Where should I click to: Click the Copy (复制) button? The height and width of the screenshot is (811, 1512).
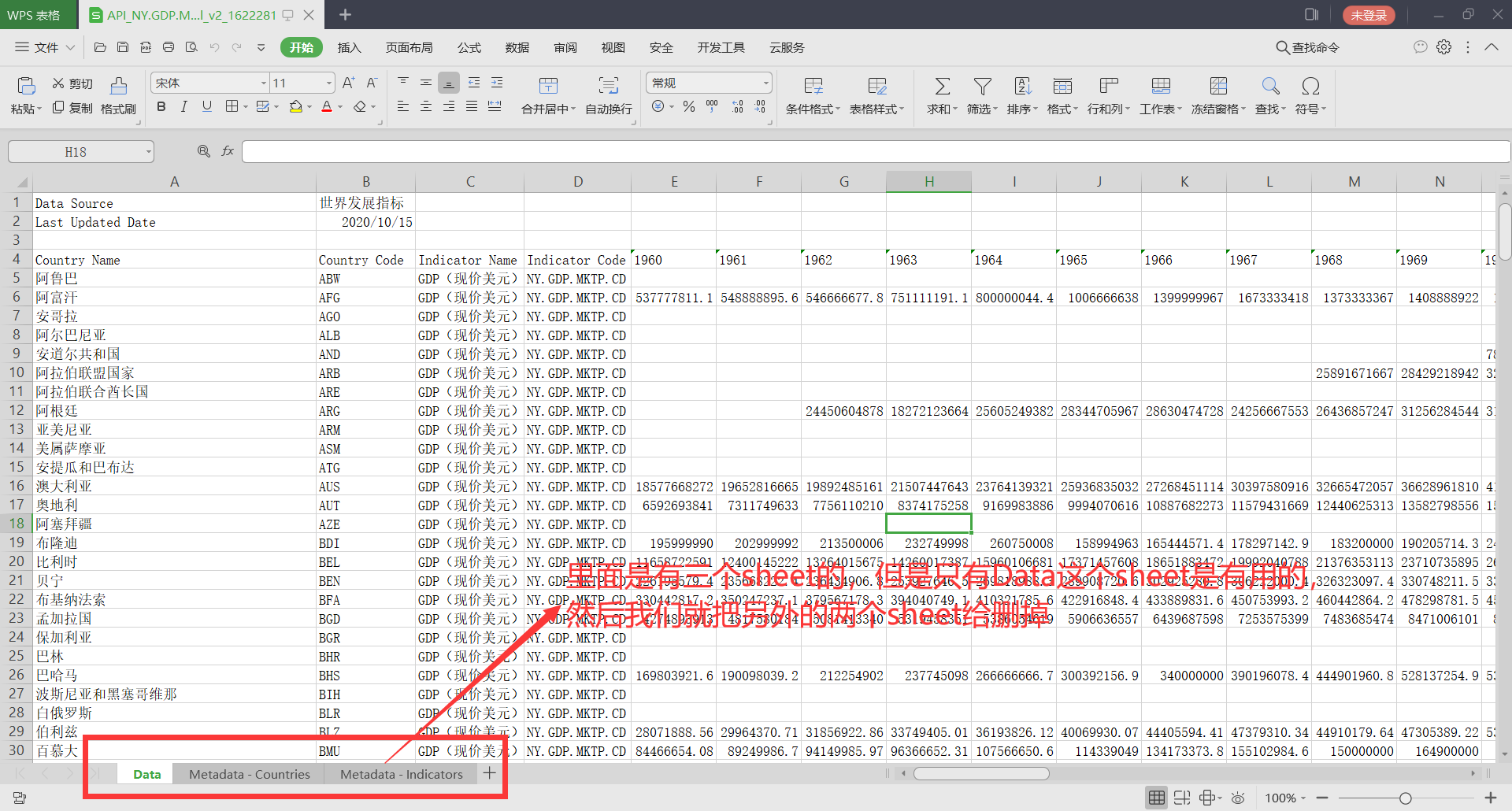[x=72, y=108]
